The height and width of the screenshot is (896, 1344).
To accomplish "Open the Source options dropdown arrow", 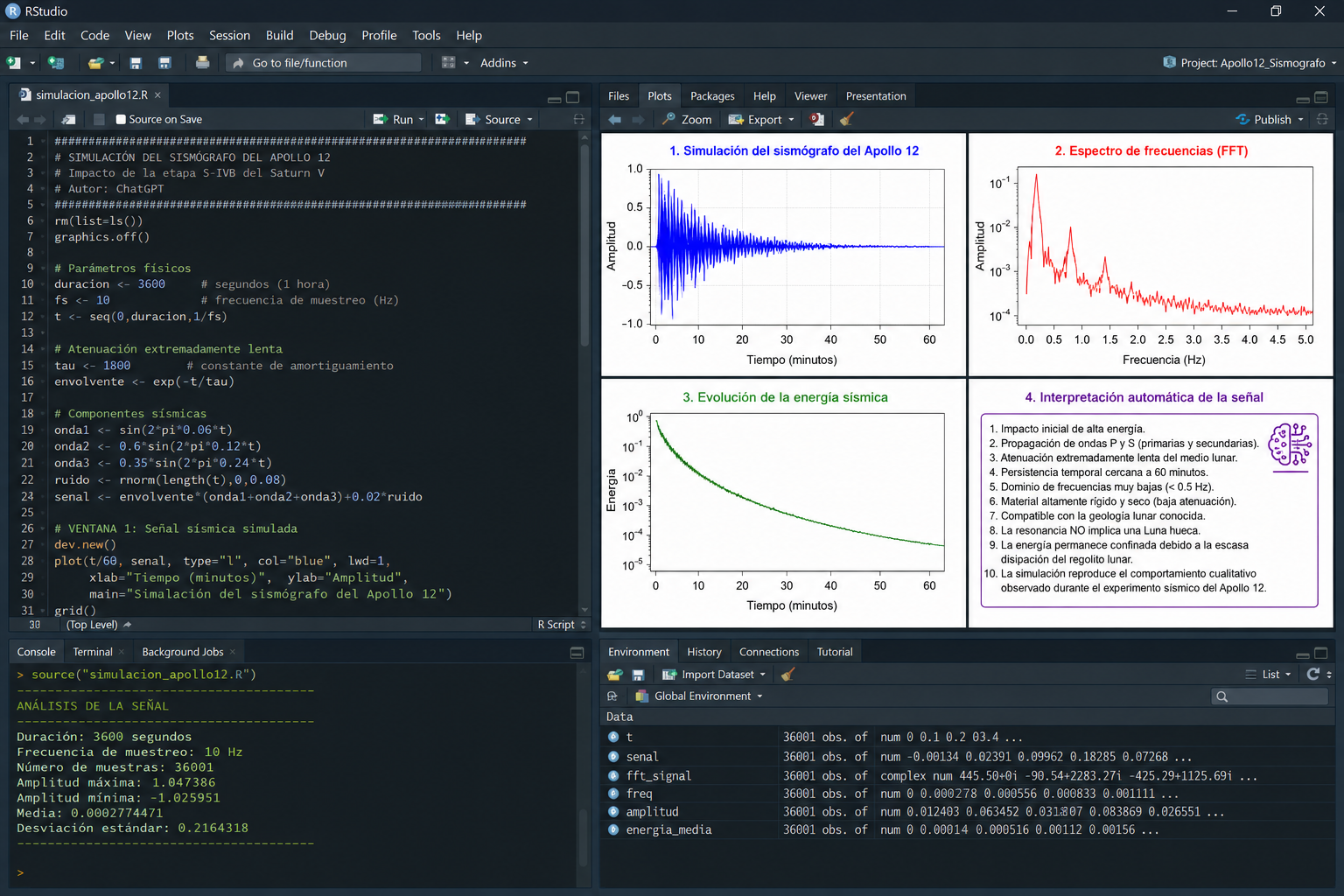I will (529, 120).
